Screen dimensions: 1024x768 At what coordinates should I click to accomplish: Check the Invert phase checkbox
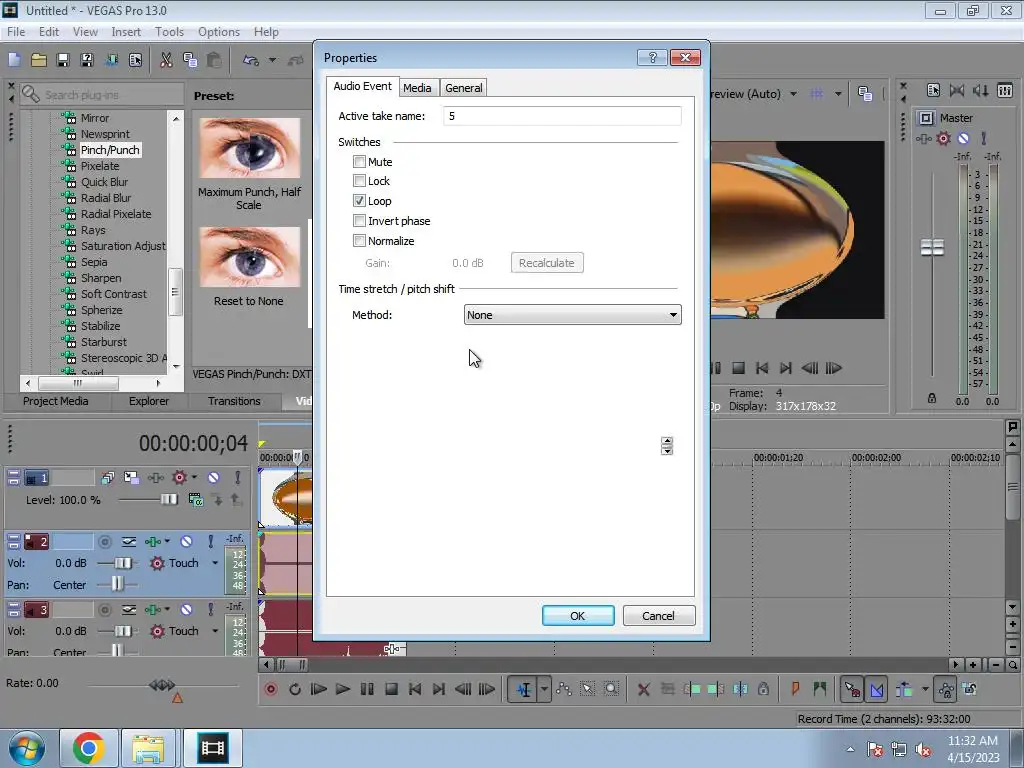[x=359, y=221]
